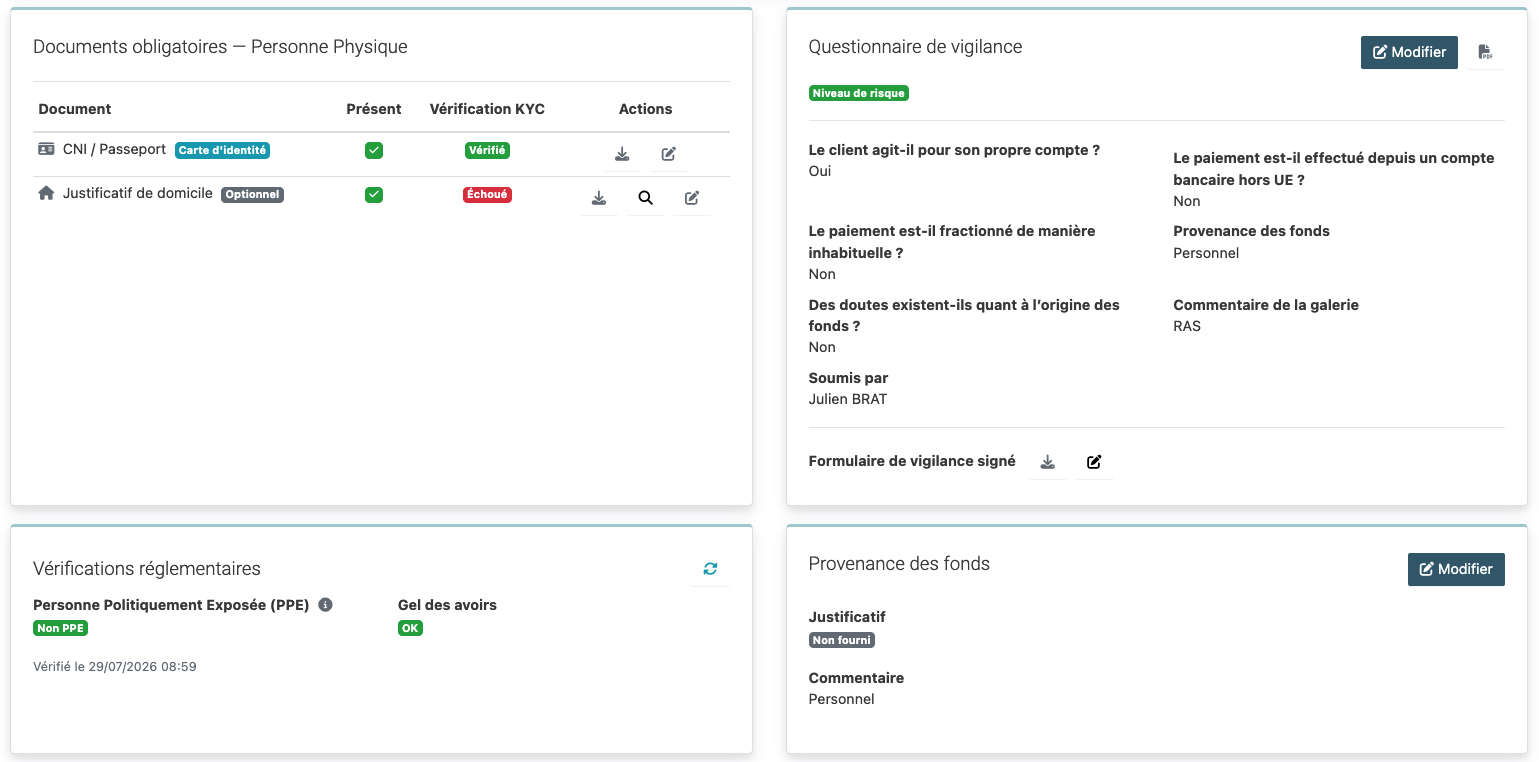This screenshot has height=762, width=1539.
Task: Show info about Personne Politiquement Exposée
Action: click(x=325, y=605)
